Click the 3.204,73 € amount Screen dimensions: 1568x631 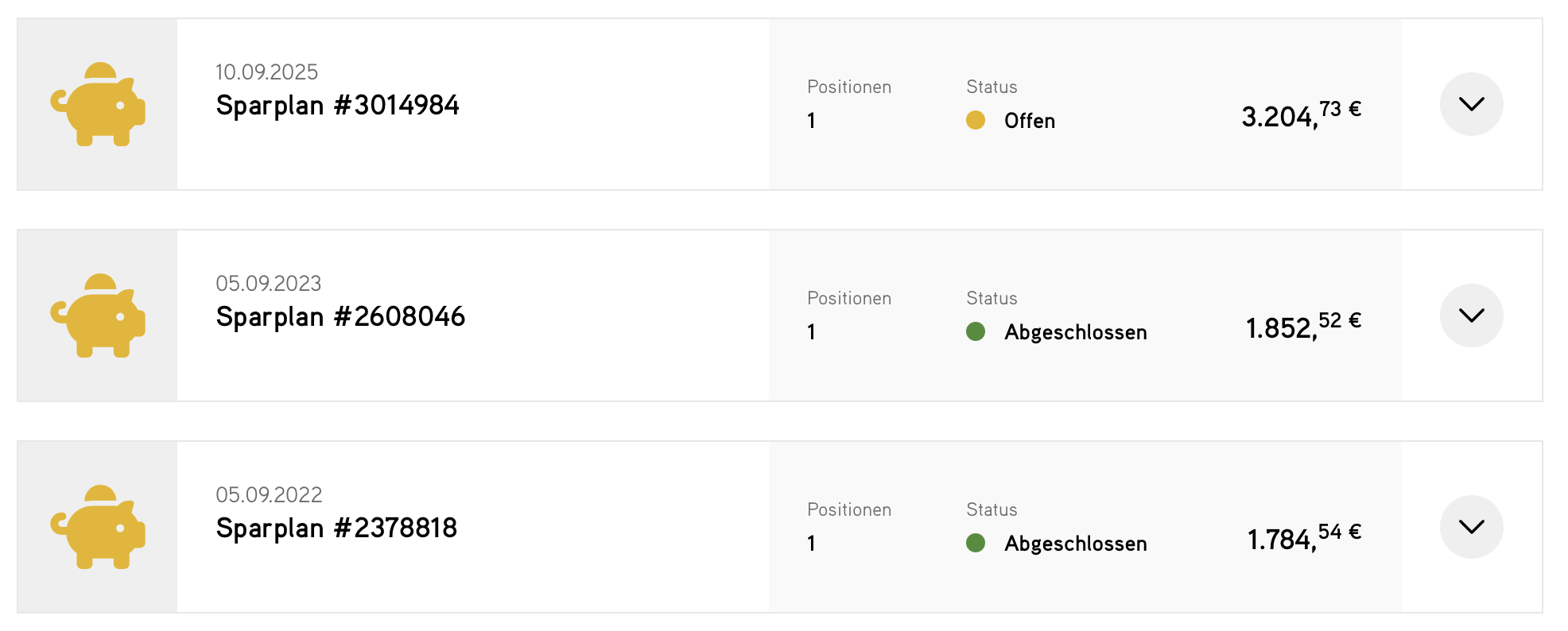[1301, 114]
